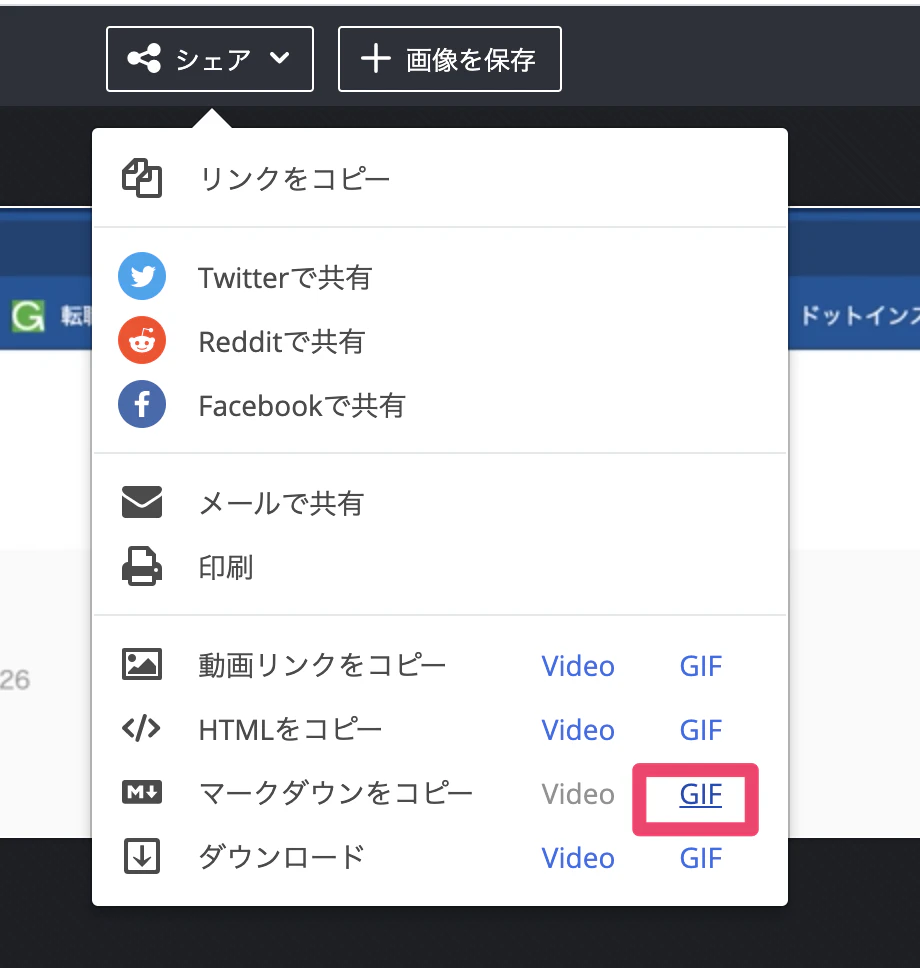Viewport: 920px width, 968px height.
Task: Click GIF link for HTMLをコピー
Action: (701, 730)
